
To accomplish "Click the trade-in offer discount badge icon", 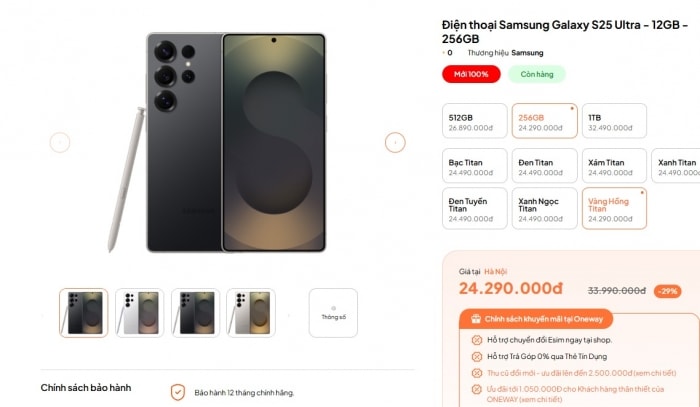I will pos(477,373).
